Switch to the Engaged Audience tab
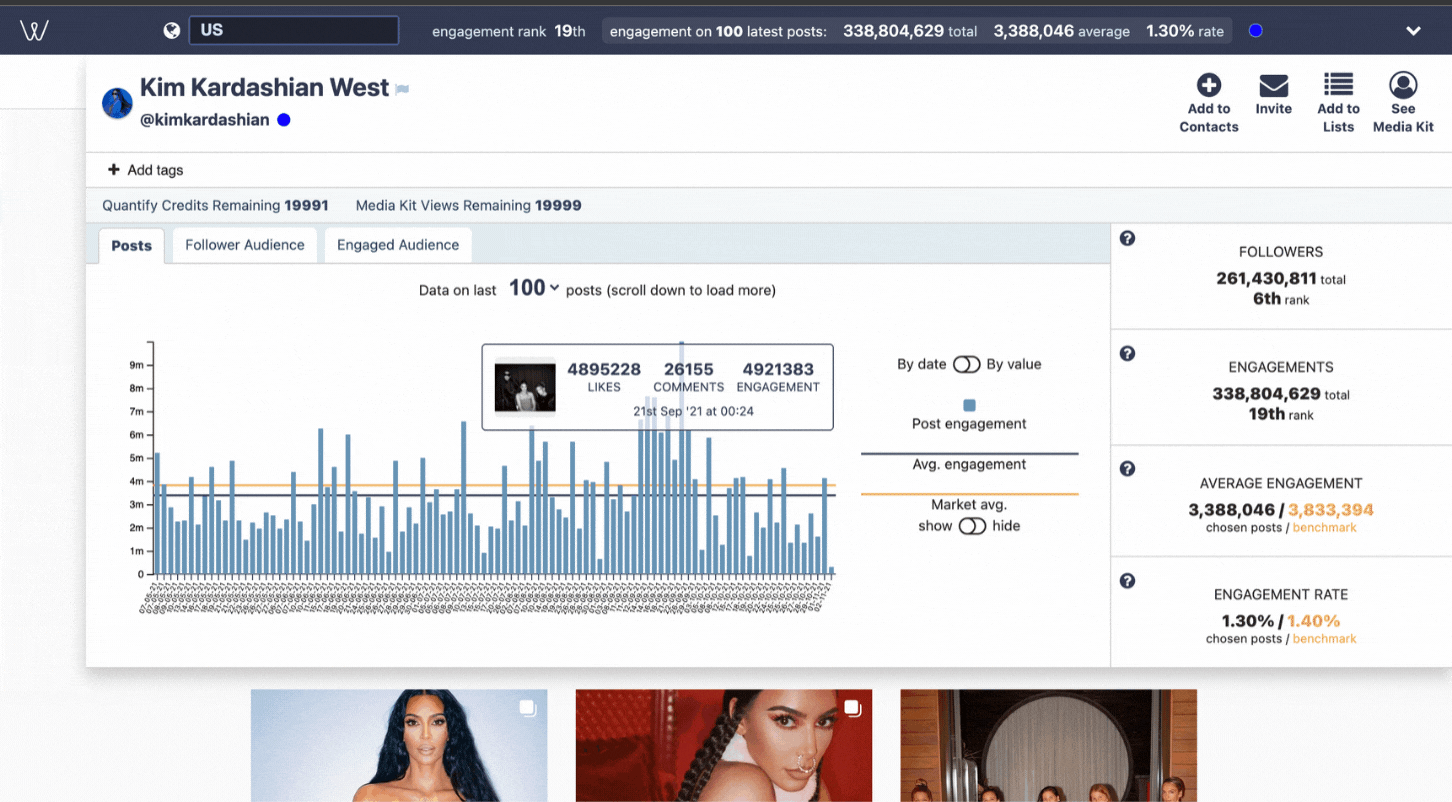1452x802 pixels. 398,245
